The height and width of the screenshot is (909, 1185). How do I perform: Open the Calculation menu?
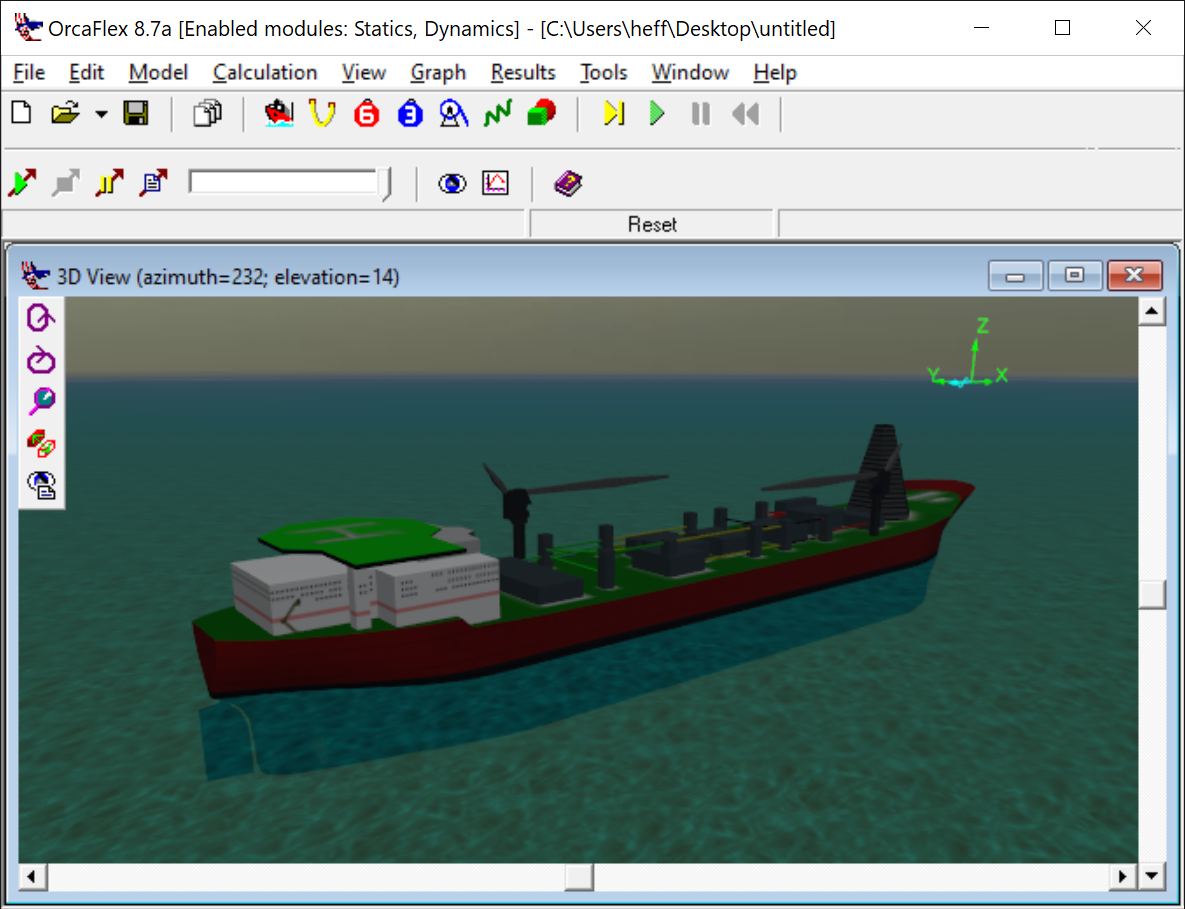[x=264, y=72]
